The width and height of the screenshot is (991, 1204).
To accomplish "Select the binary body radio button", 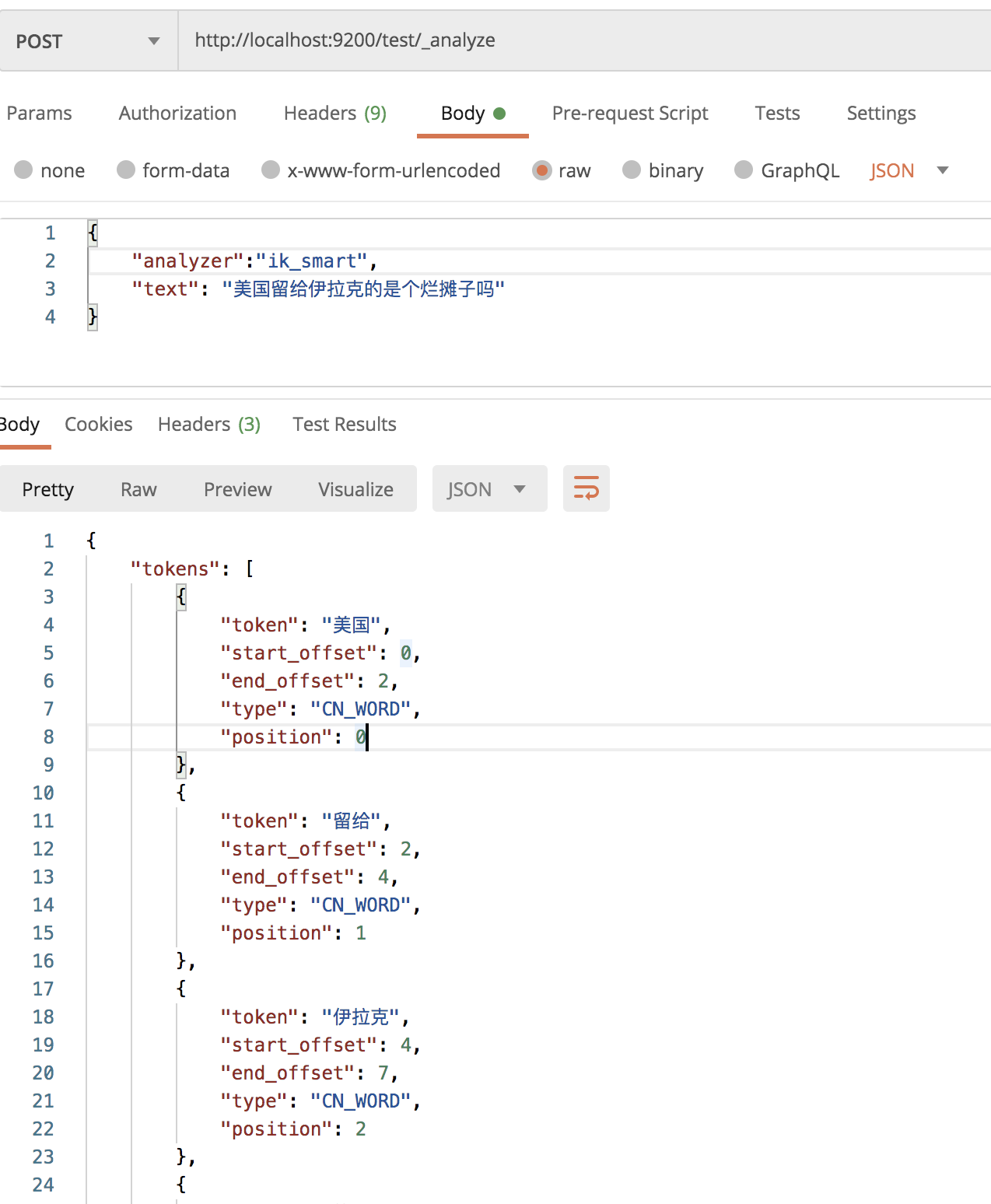I will coord(632,170).
